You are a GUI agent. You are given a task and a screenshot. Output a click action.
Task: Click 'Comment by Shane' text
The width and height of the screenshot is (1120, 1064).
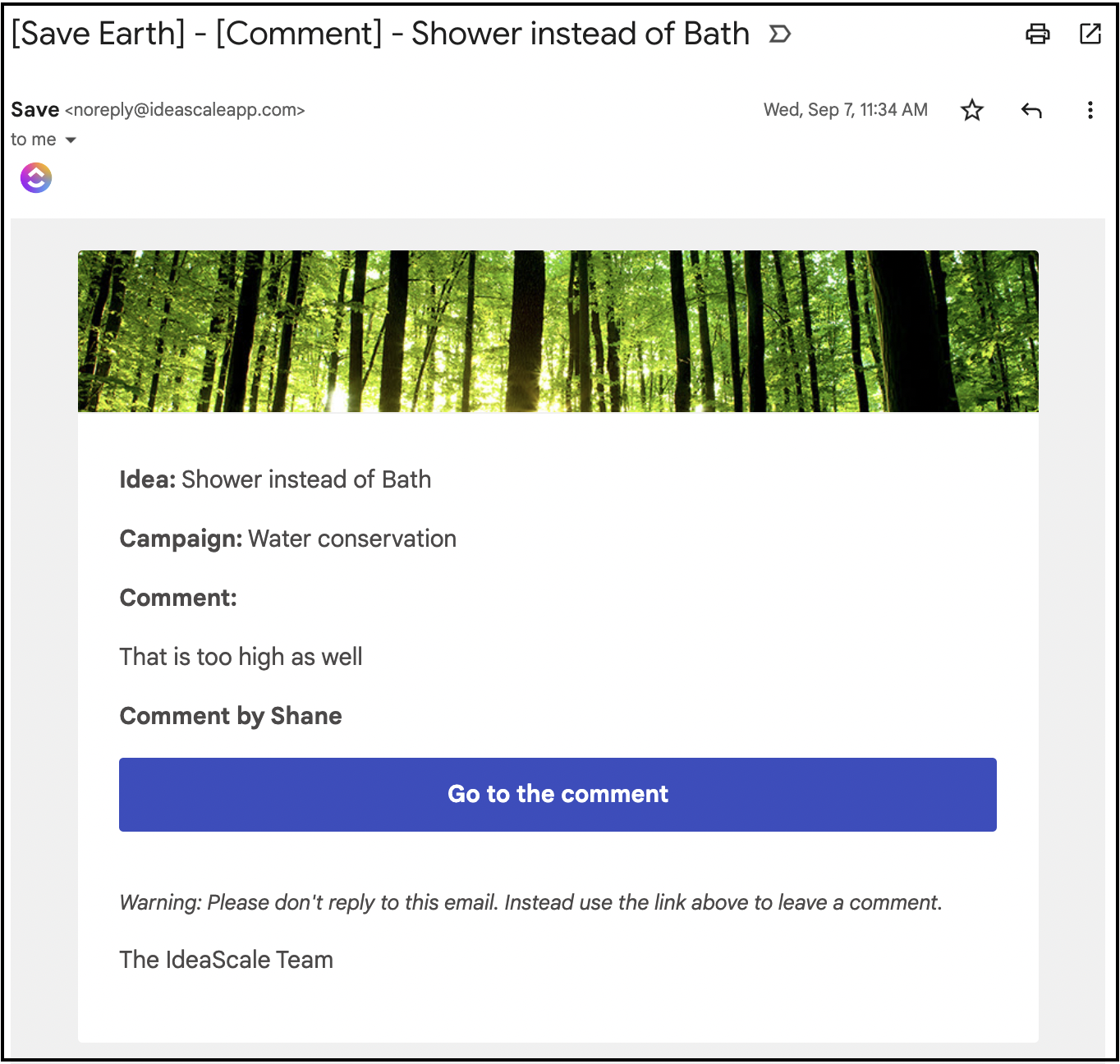[x=231, y=716]
